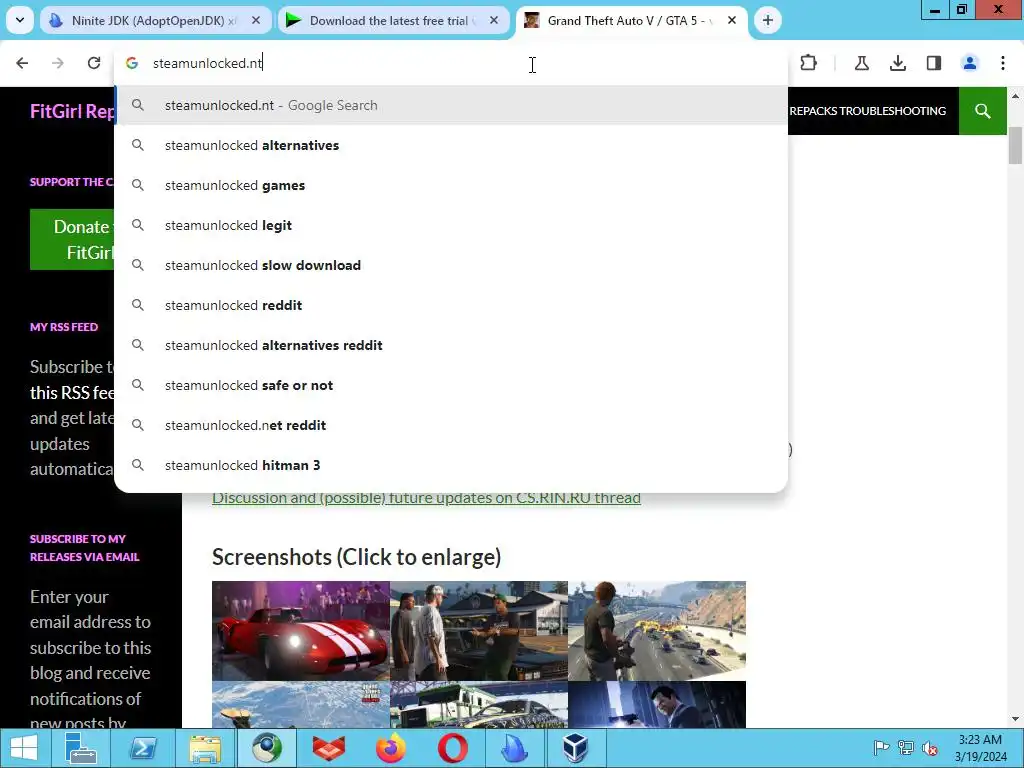Choose suggestion steamunlocked safe or not
The image size is (1024, 768).
451,385
